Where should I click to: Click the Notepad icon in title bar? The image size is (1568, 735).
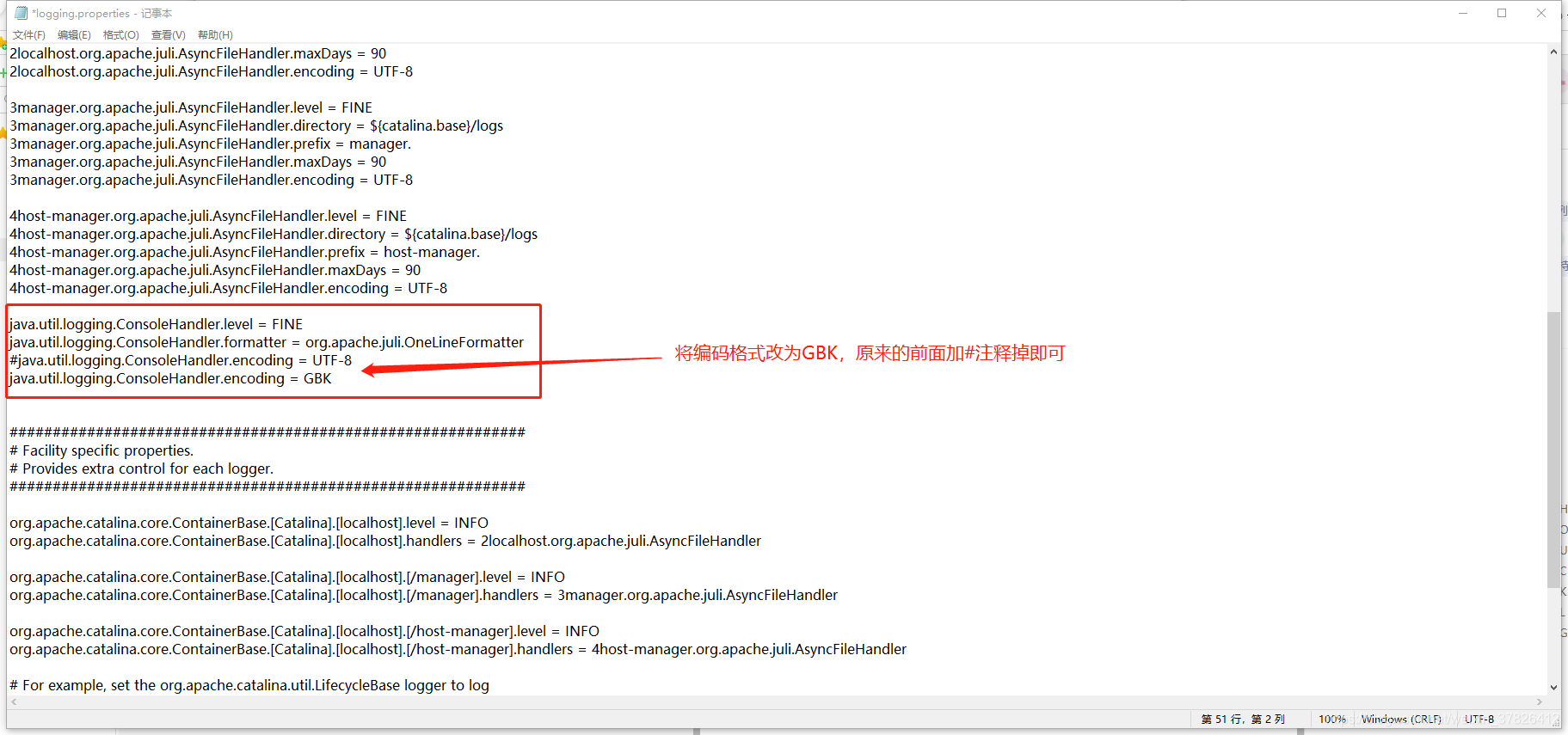click(x=22, y=13)
